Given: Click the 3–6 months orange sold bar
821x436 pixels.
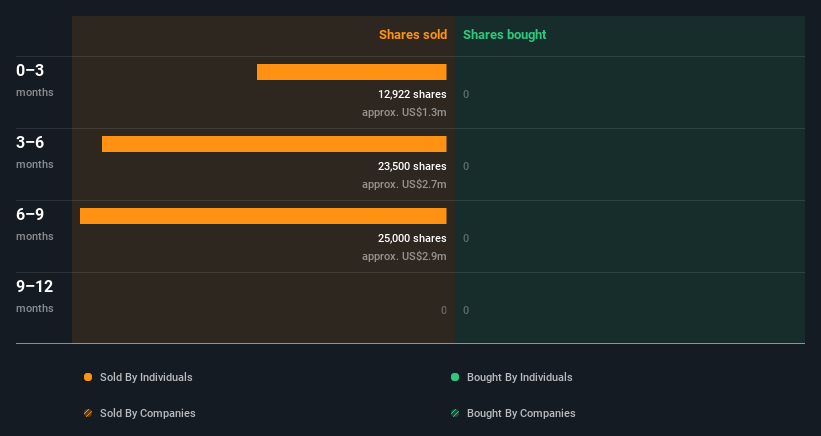Looking at the screenshot, I should tap(274, 144).
